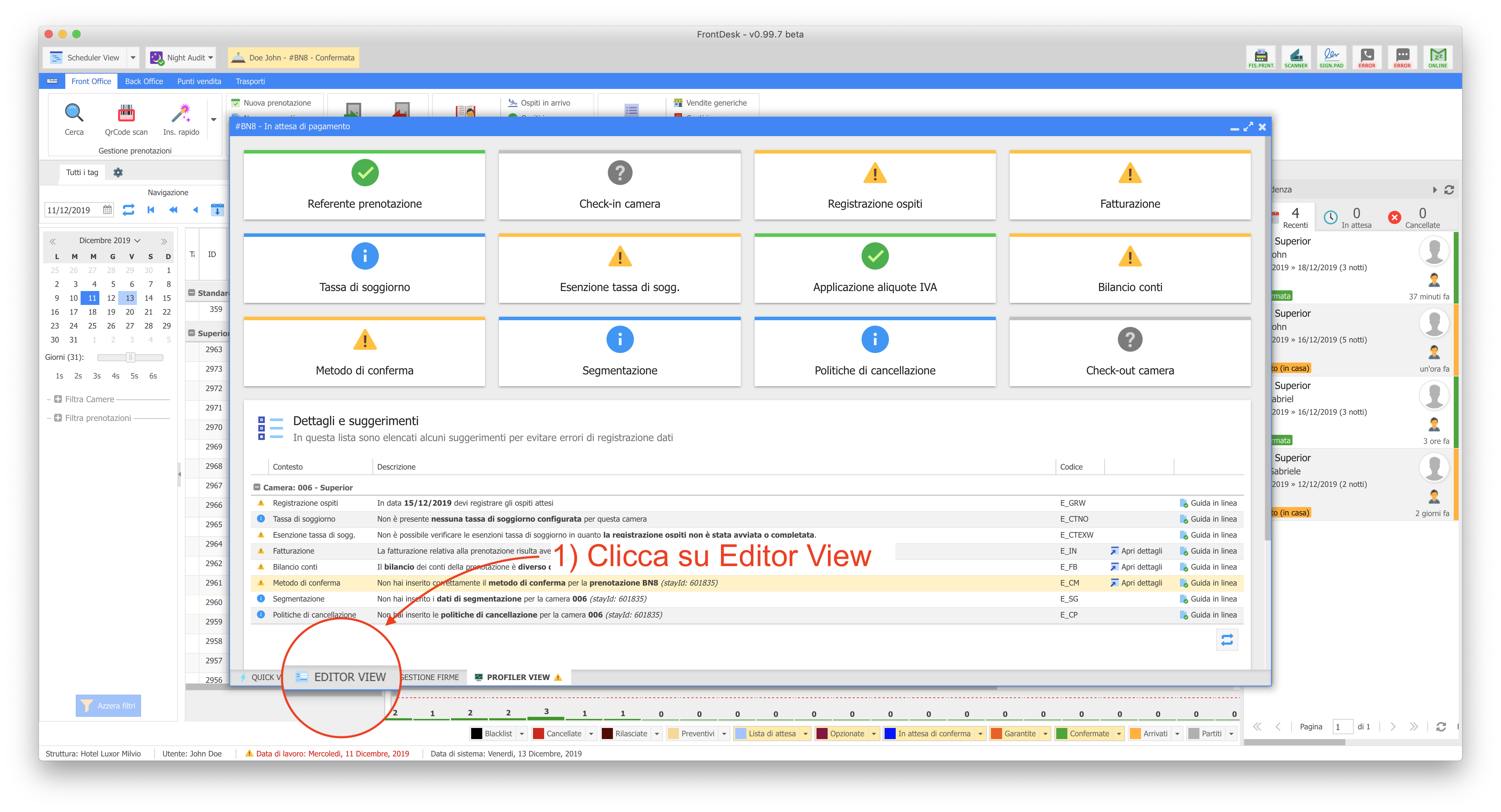
Task: Check the phone ERROR status icon
Action: 1367,57
